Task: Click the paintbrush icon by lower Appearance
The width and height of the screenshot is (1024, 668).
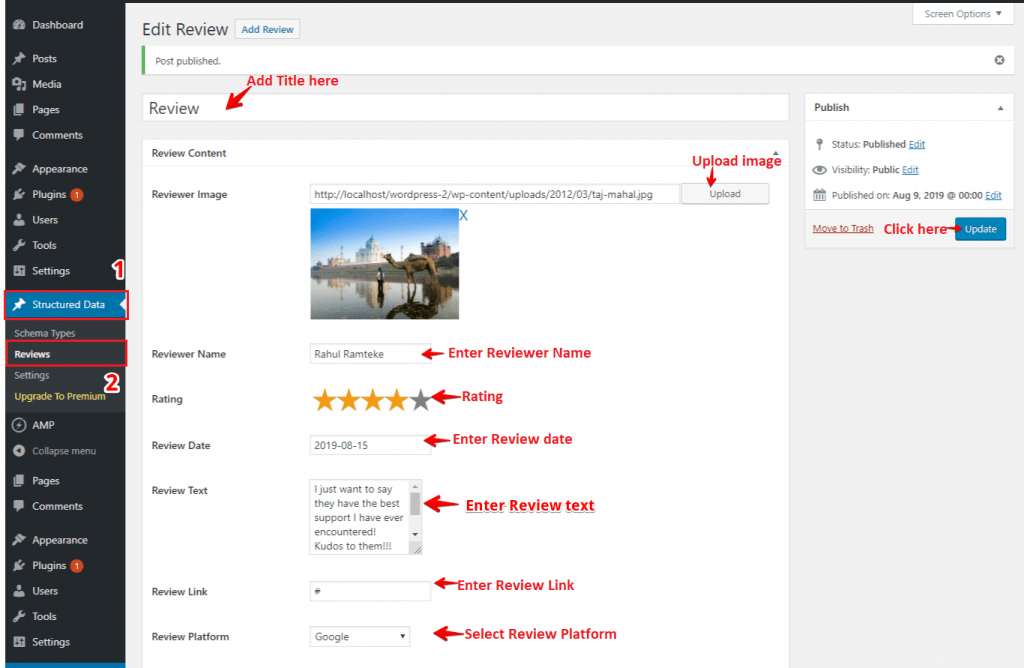Action: point(19,539)
